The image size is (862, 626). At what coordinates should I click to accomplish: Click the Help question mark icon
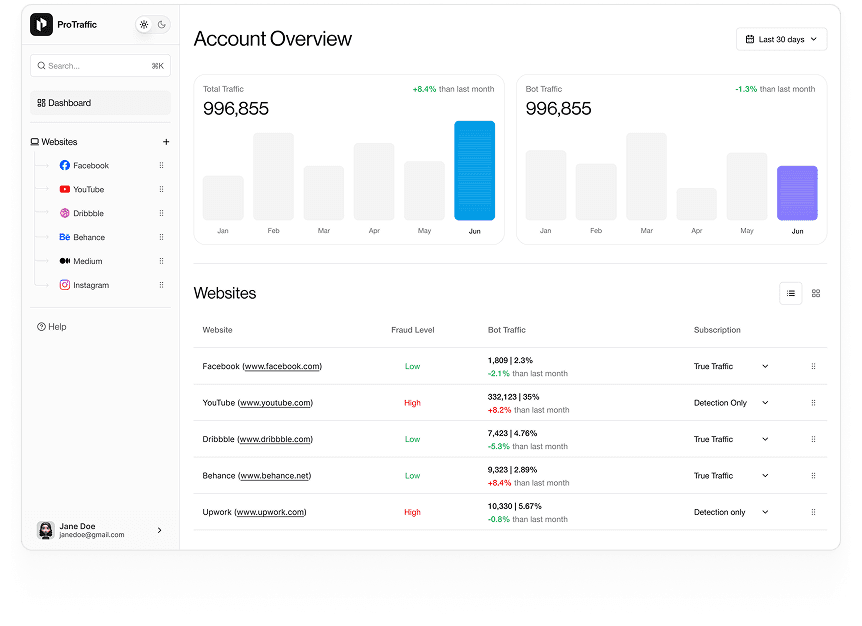pos(42,327)
